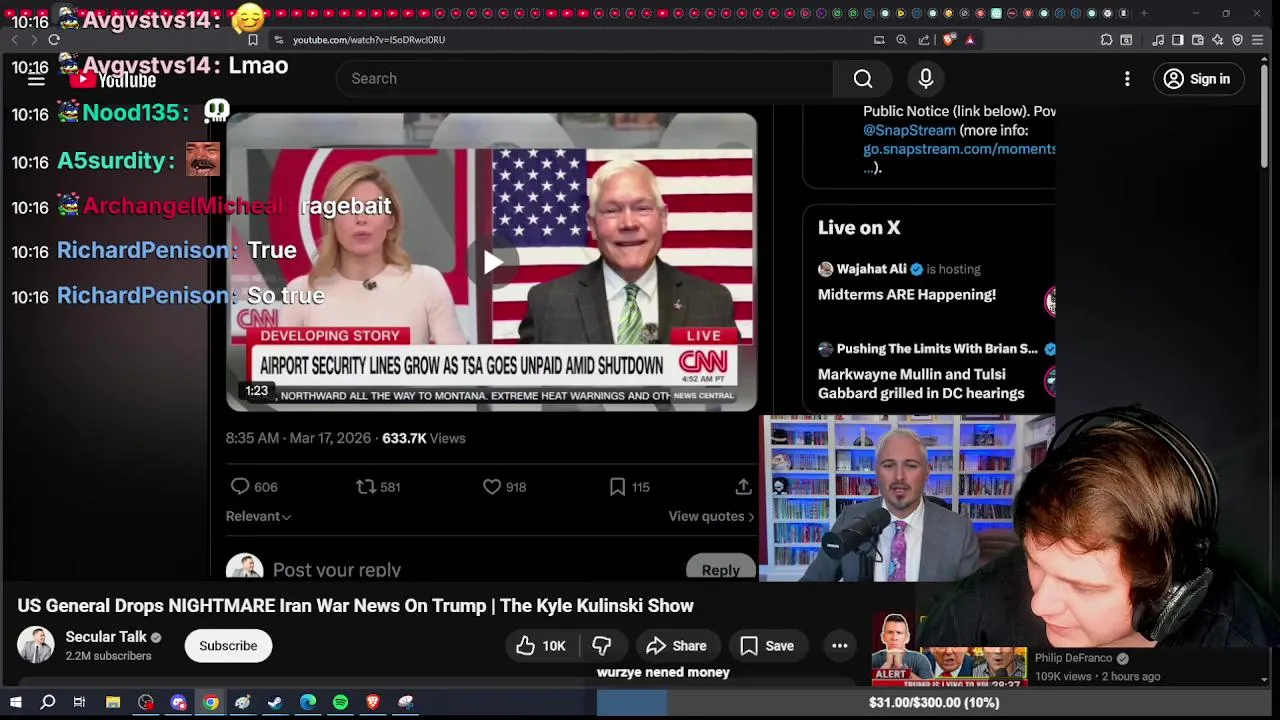Click the video Share button

tap(677, 646)
